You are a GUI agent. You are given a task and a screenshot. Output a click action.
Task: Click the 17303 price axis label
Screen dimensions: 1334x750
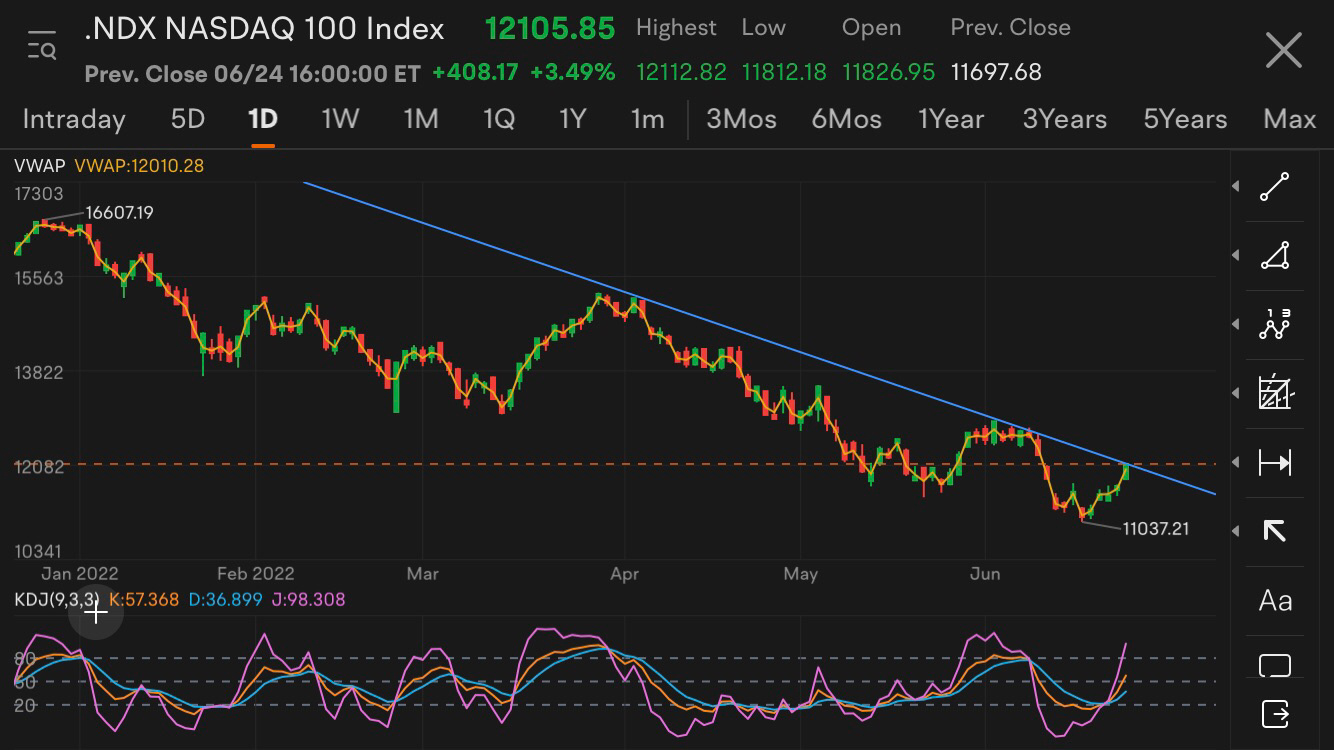(39, 194)
